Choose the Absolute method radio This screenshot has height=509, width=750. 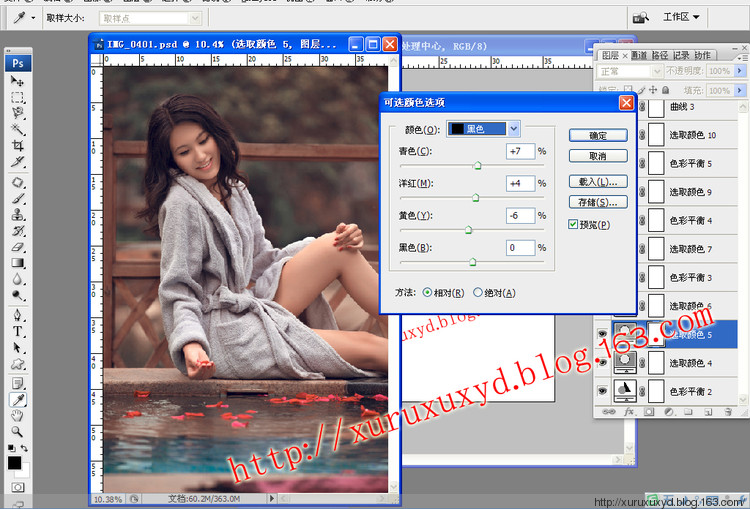(x=477, y=292)
